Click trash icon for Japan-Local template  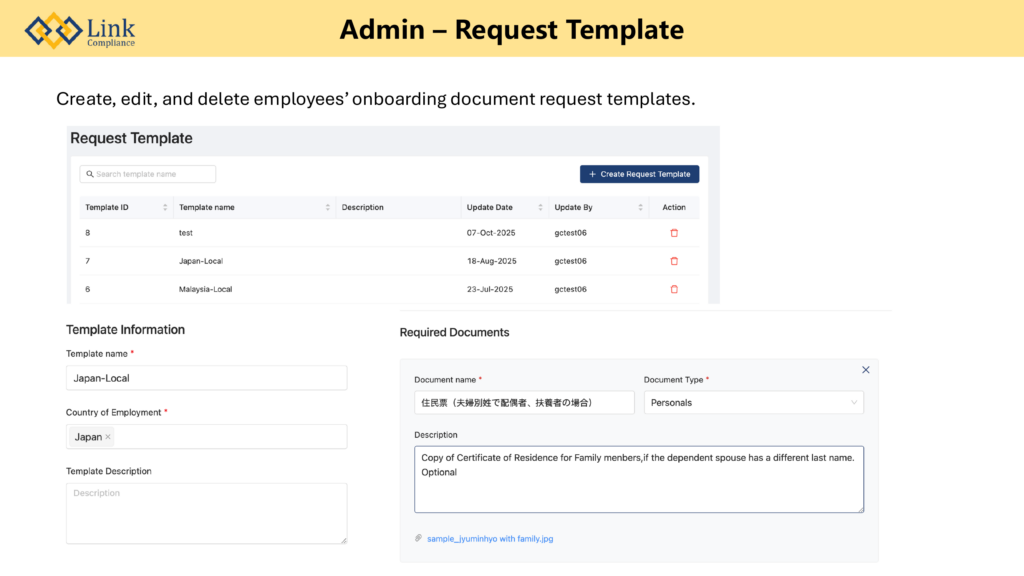pos(673,261)
